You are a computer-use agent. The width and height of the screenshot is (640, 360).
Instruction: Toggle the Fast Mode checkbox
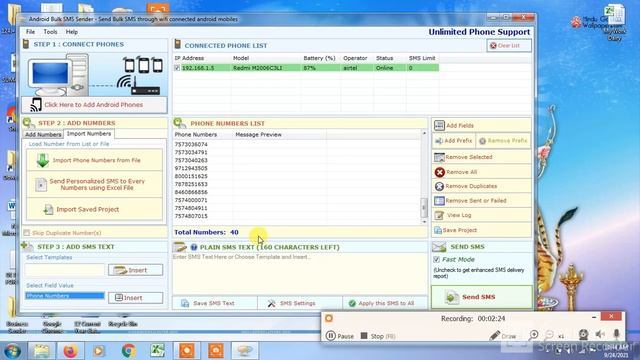pyautogui.click(x=436, y=260)
